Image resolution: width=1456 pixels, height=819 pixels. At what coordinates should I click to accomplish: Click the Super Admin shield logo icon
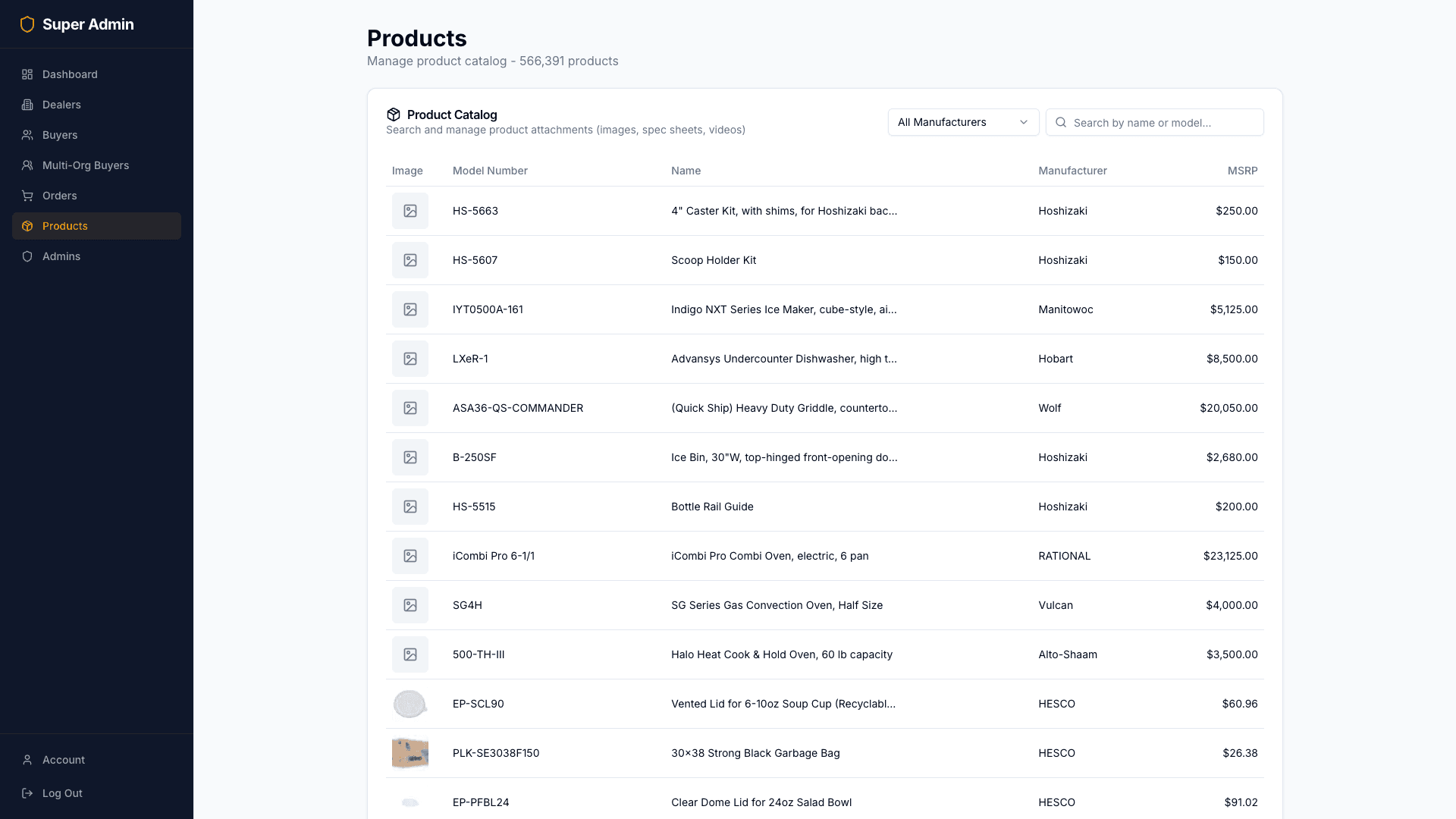[27, 24]
